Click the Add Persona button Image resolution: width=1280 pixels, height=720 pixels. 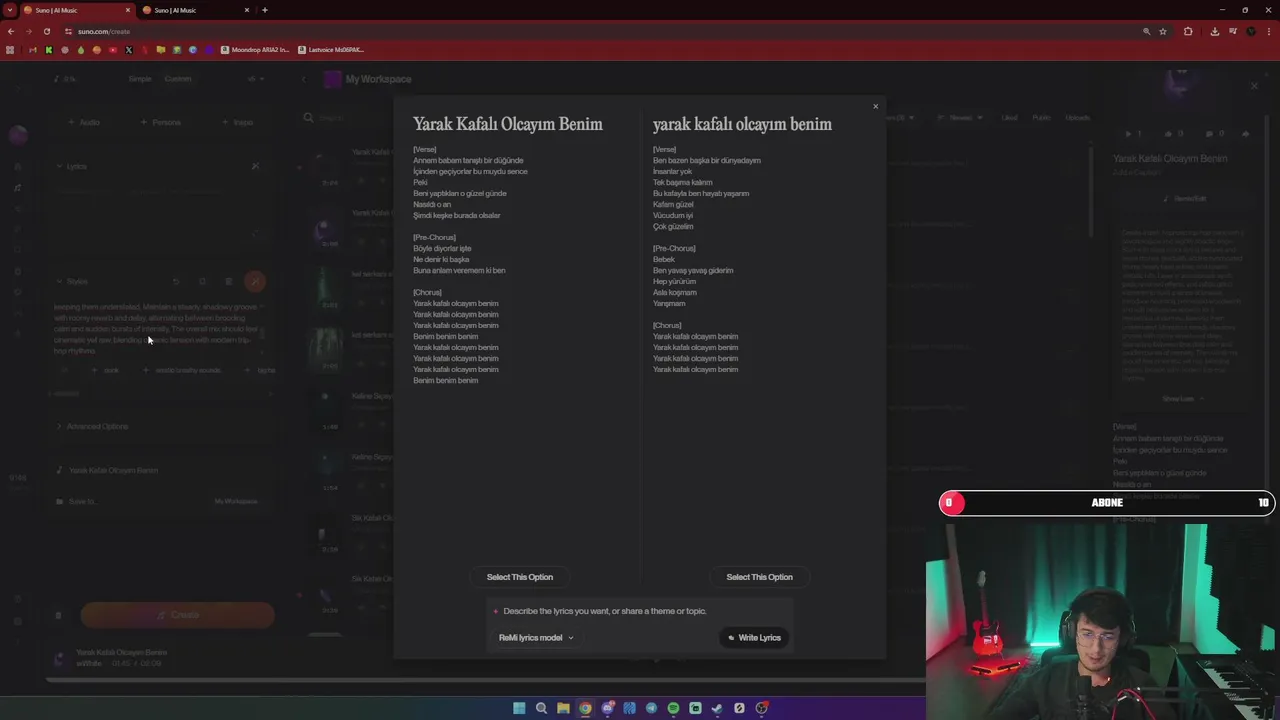point(161,122)
